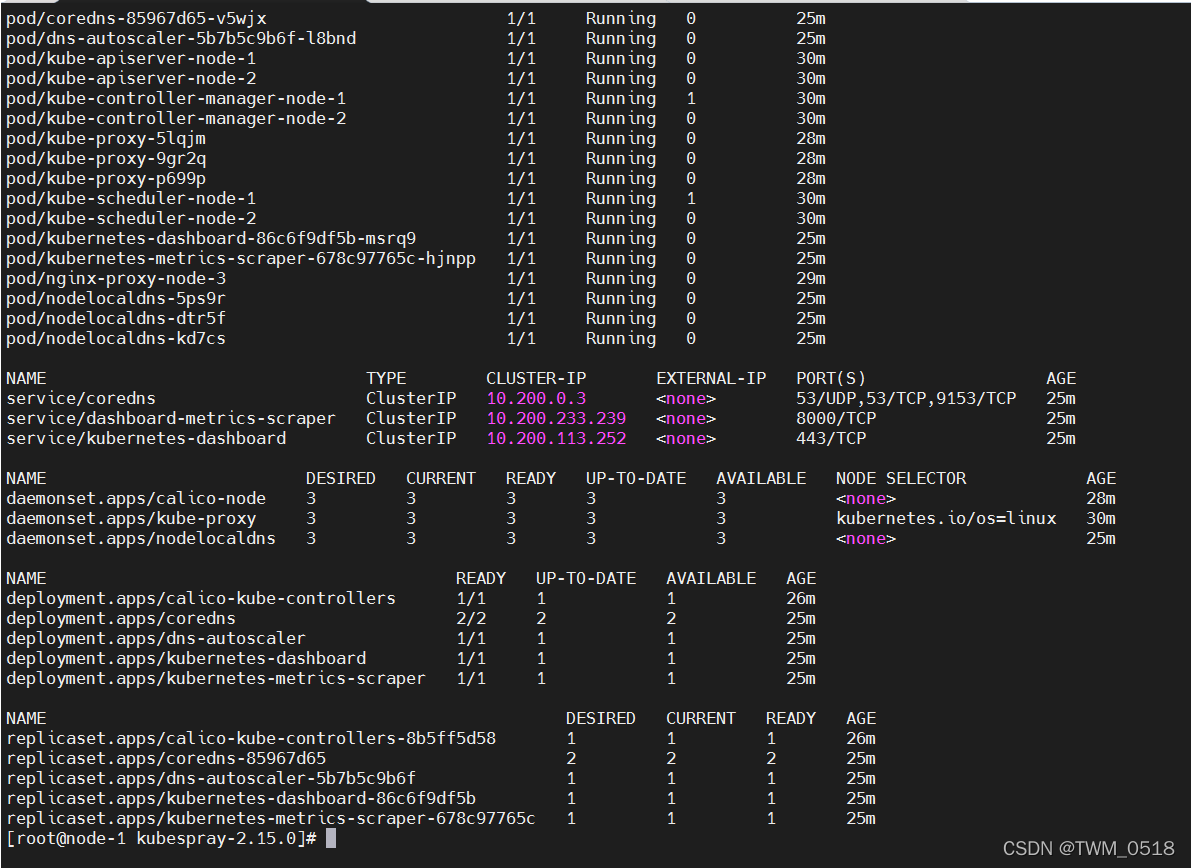1191x868 pixels.
Task: Click the terminal cursor at the prompt
Action: click(x=331, y=838)
